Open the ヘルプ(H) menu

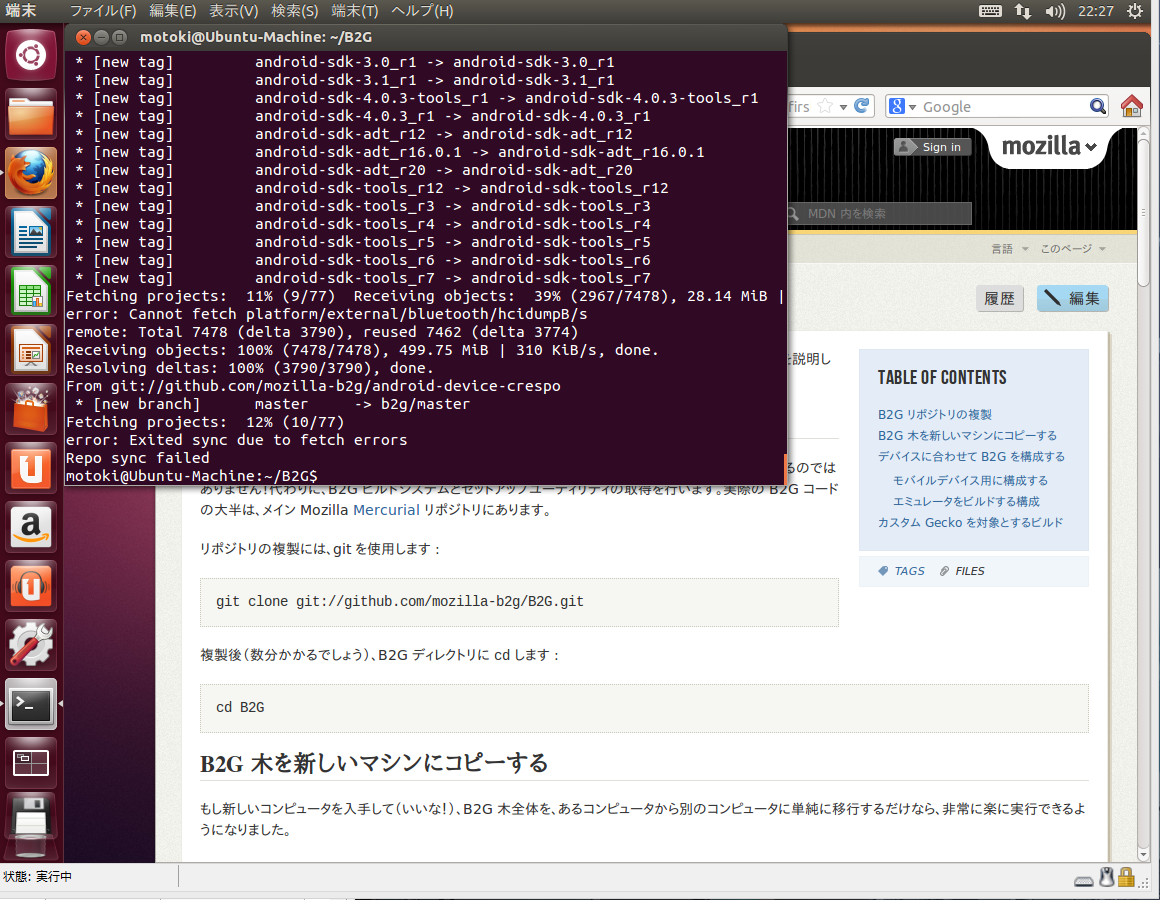pos(422,11)
